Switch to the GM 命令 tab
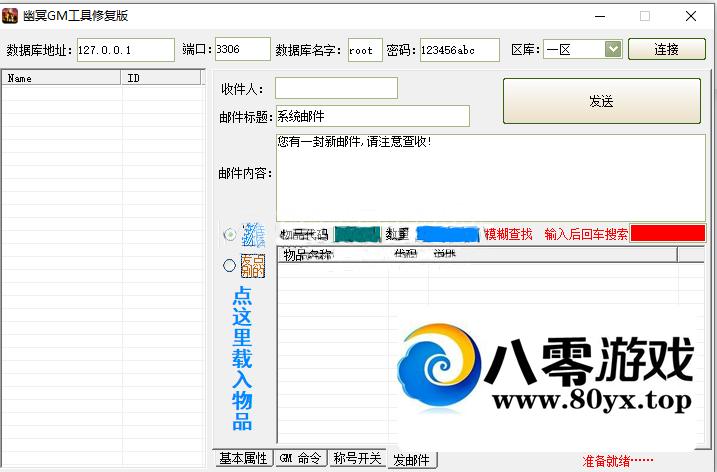 pos(300,458)
